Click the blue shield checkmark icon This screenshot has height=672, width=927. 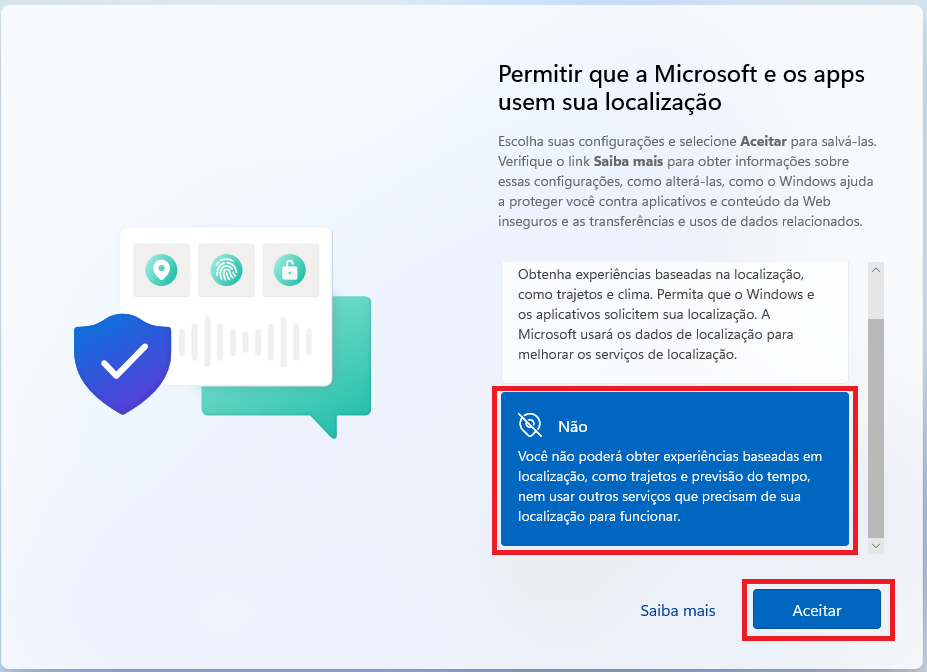123,363
